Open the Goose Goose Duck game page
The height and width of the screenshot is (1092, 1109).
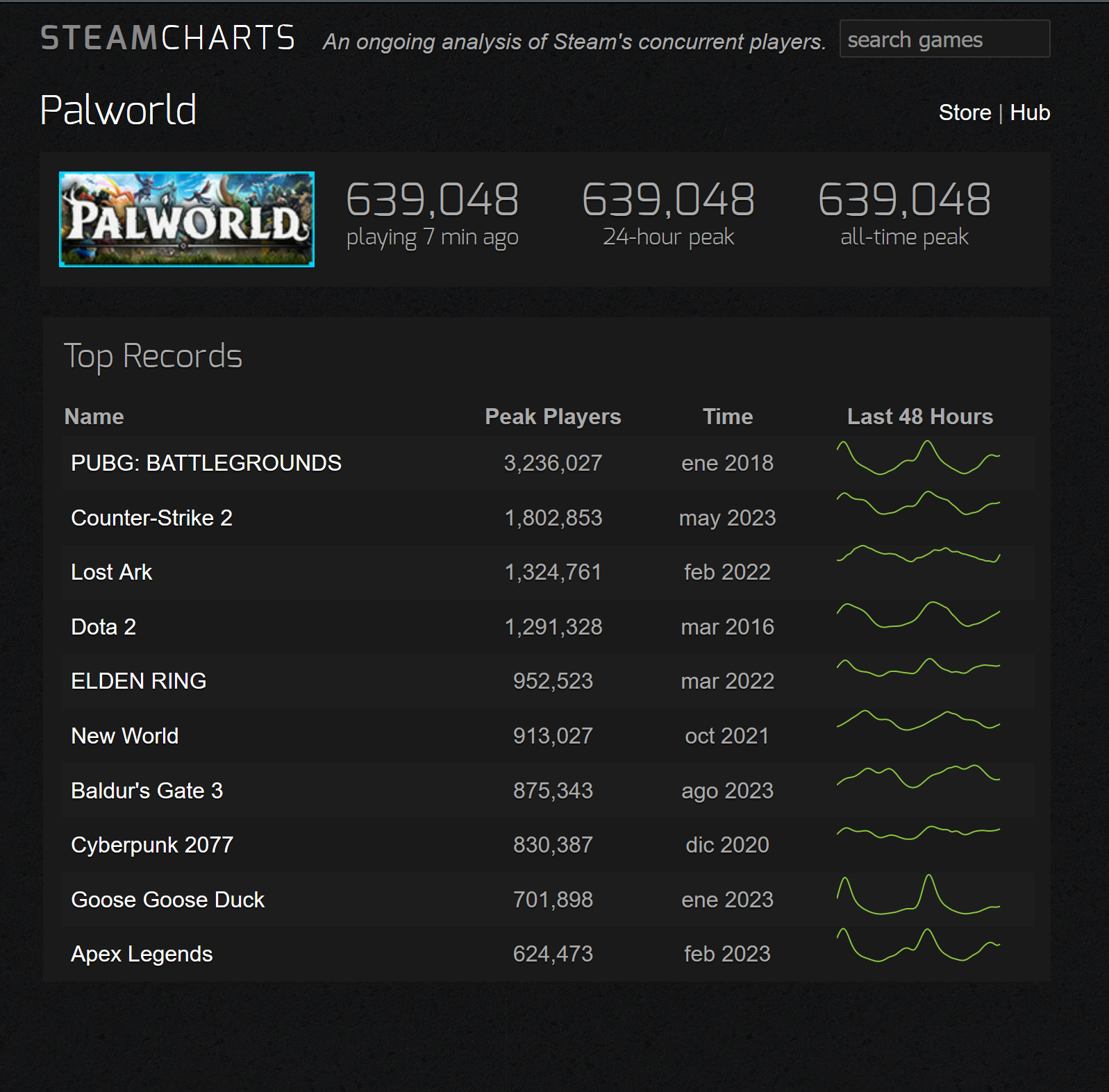168,900
